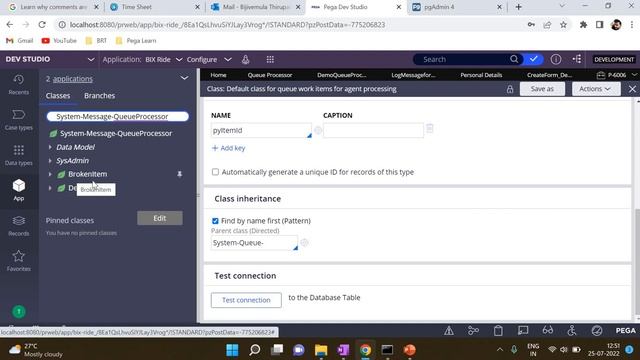The width and height of the screenshot is (640, 360).
Task: Open the CreateForm_De... tab
Action: [549, 75]
